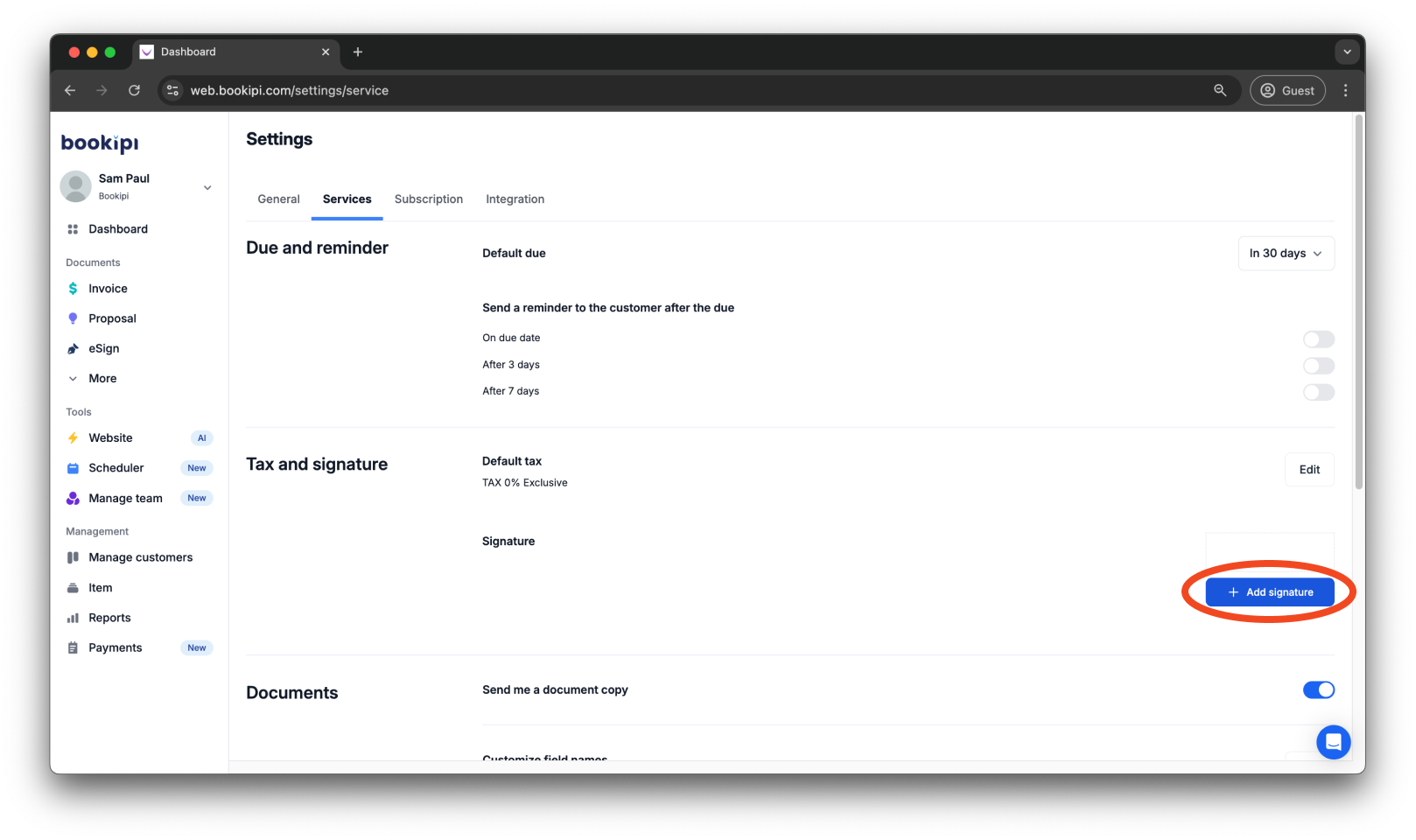Viewport: 1416px width, 840px height.
Task: Enable the After 3 days reminder
Action: [x=1319, y=365]
